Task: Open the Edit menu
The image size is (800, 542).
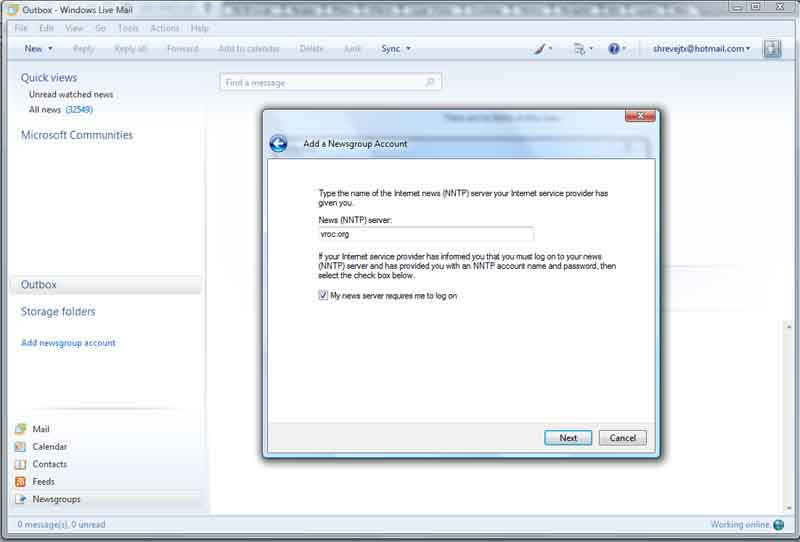Action: pos(46,28)
